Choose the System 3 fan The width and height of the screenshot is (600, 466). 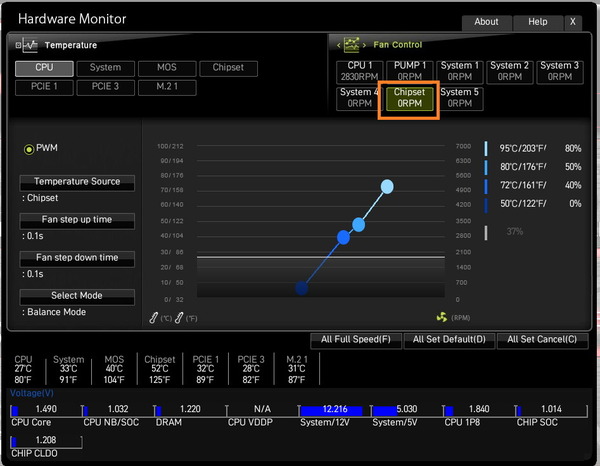pyautogui.click(x=560, y=72)
